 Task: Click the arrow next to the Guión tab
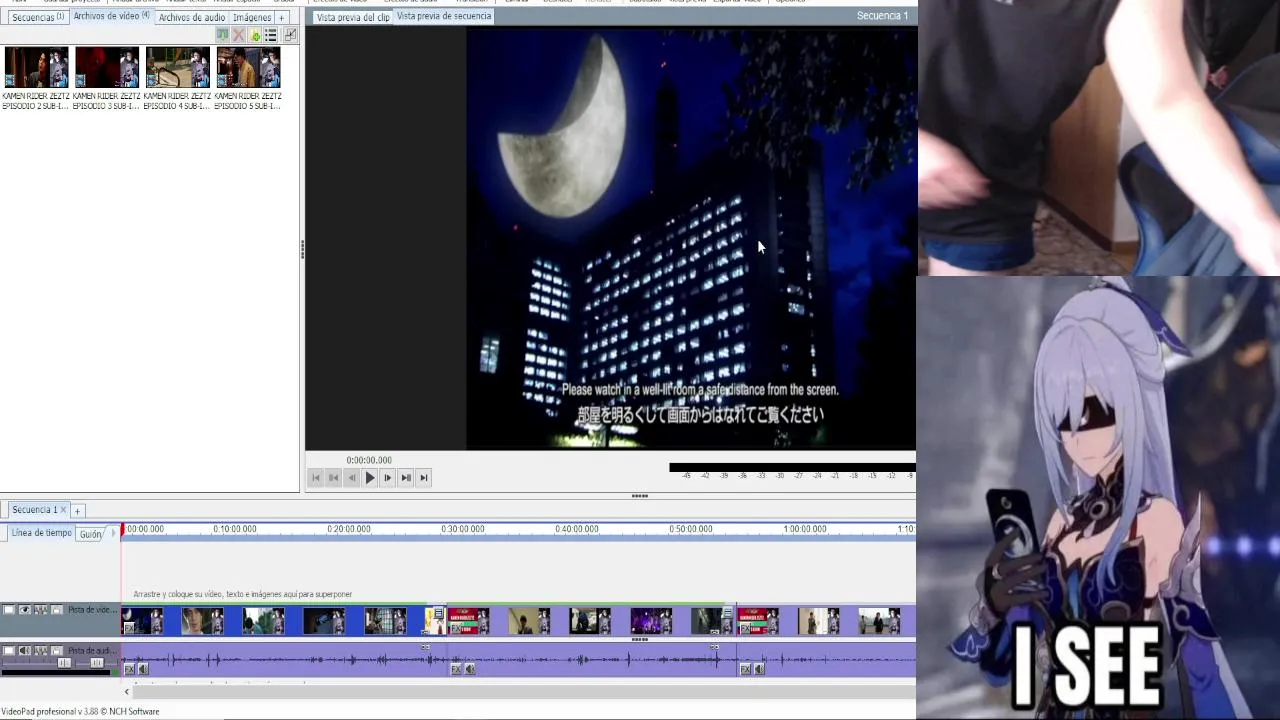[113, 534]
